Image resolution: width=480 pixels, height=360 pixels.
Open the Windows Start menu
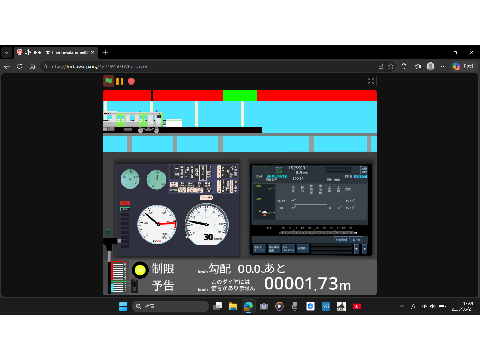[x=123, y=306]
